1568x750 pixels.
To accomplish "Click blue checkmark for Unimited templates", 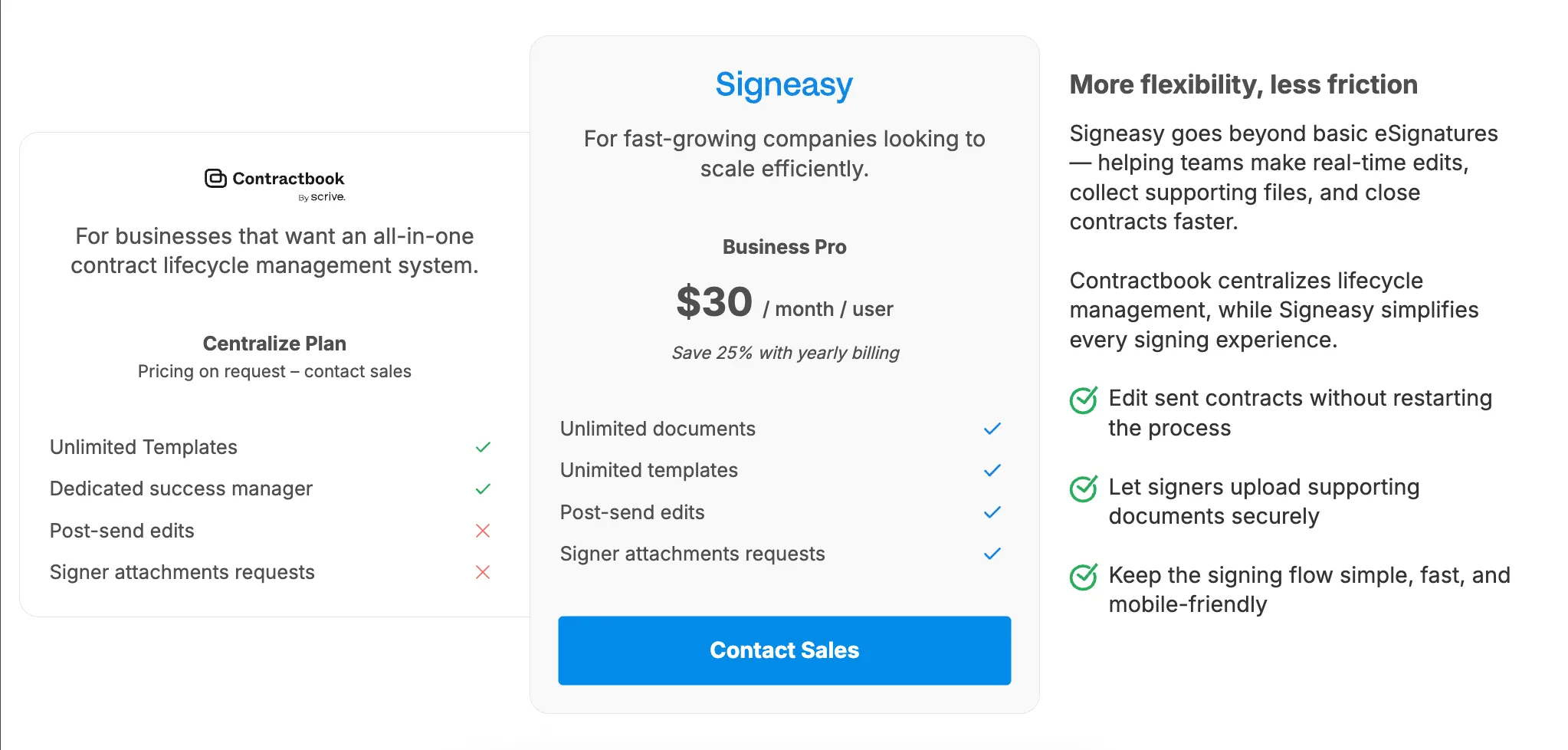I will [x=992, y=470].
